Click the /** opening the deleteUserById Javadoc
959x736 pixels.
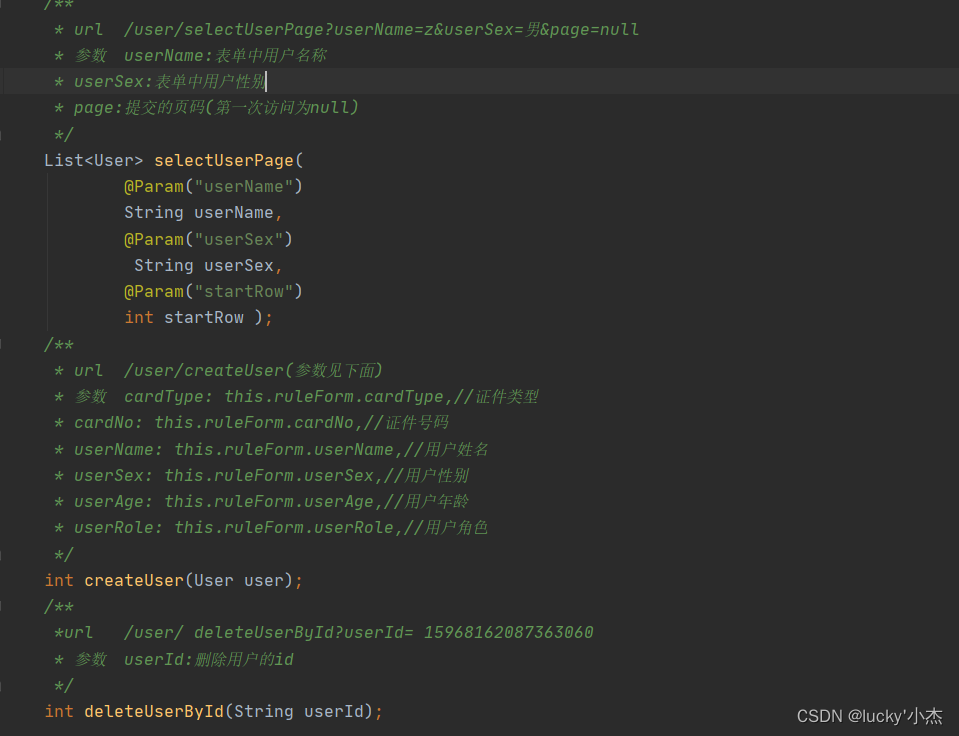coord(59,606)
